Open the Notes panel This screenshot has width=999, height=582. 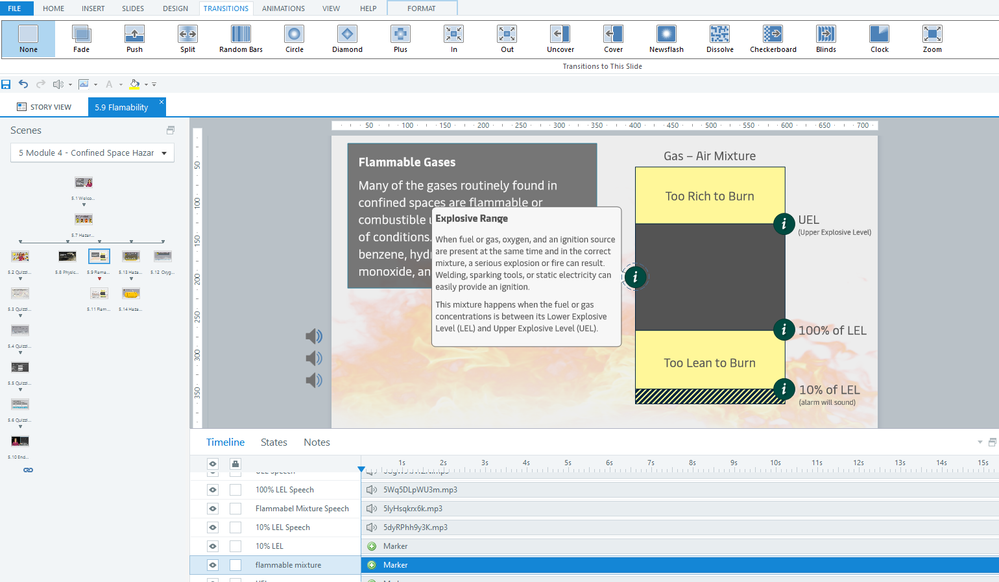pyautogui.click(x=317, y=442)
